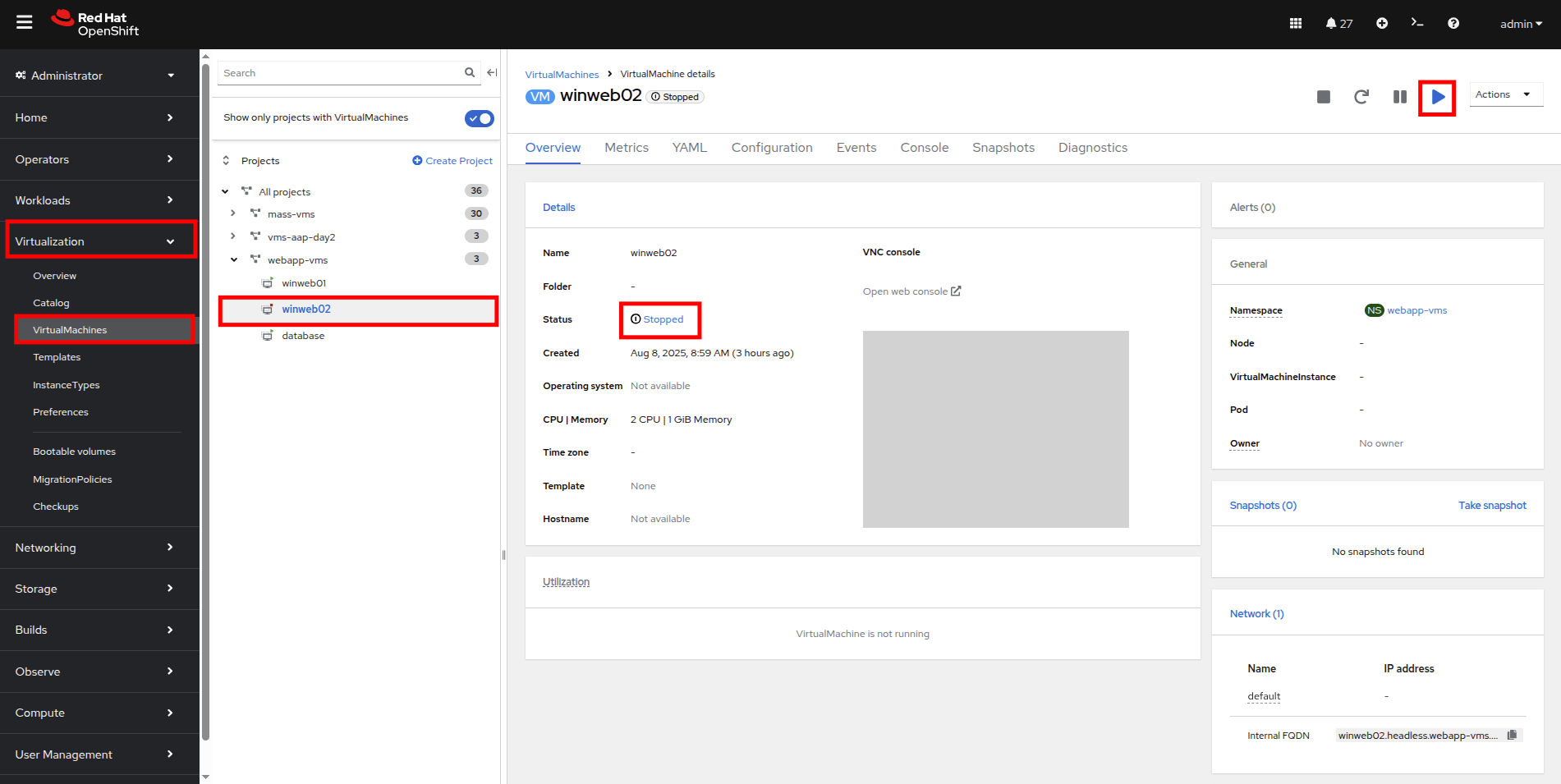The image size is (1561, 784).
Task: Expand the Networking navigation section
Action: point(99,548)
